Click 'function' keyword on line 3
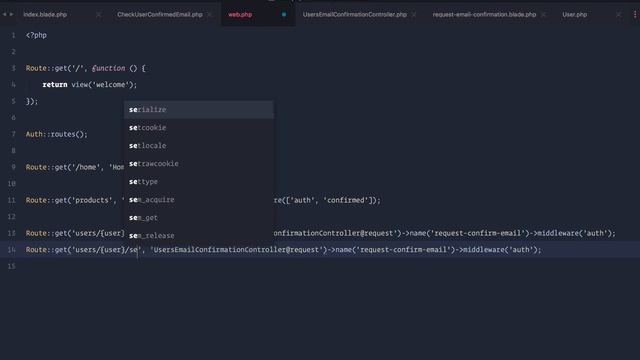 pos(109,68)
